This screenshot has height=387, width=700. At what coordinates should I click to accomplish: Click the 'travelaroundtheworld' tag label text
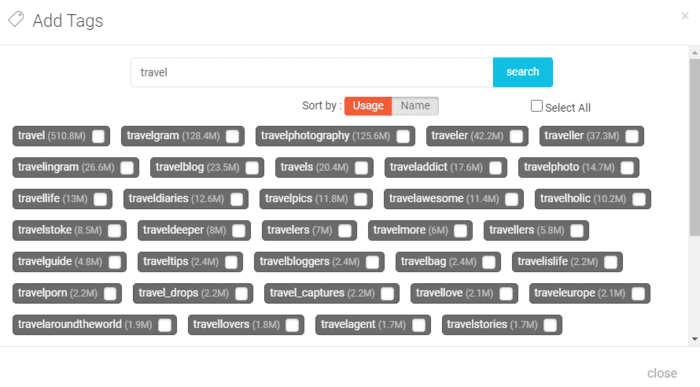click(70, 325)
